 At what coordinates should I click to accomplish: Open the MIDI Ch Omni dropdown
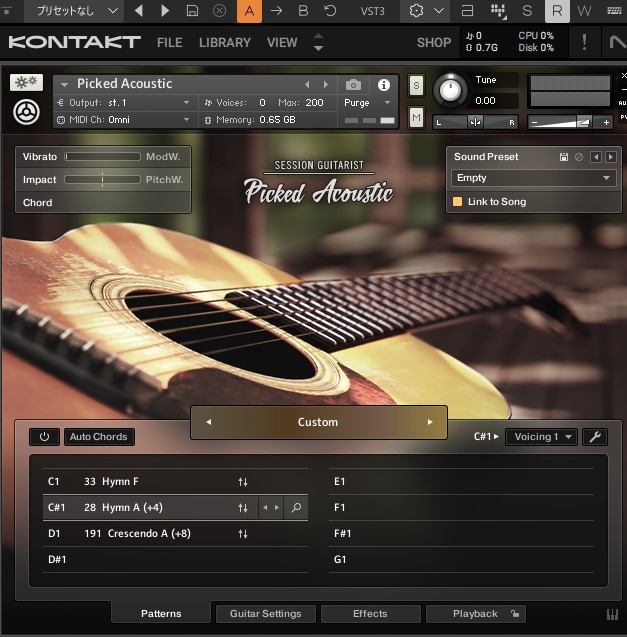click(x=124, y=120)
